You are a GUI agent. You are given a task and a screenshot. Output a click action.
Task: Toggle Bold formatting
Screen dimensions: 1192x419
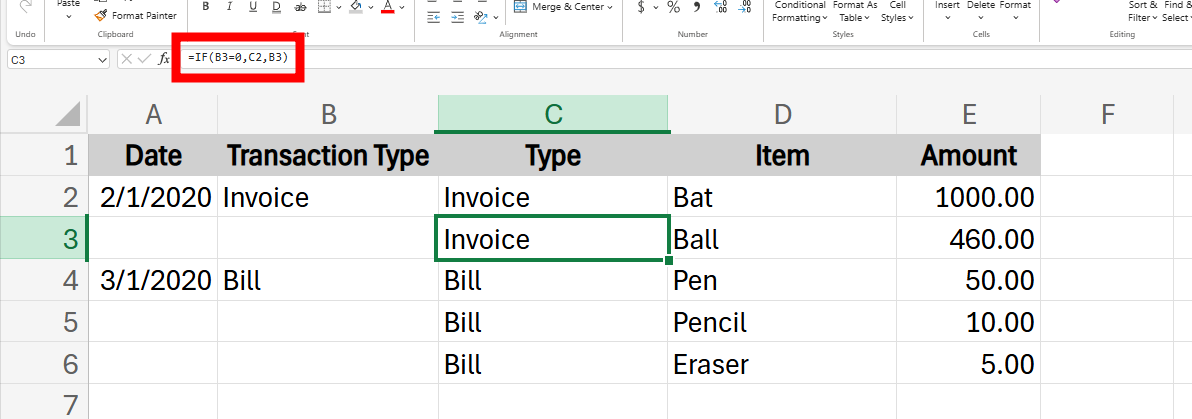pyautogui.click(x=205, y=7)
